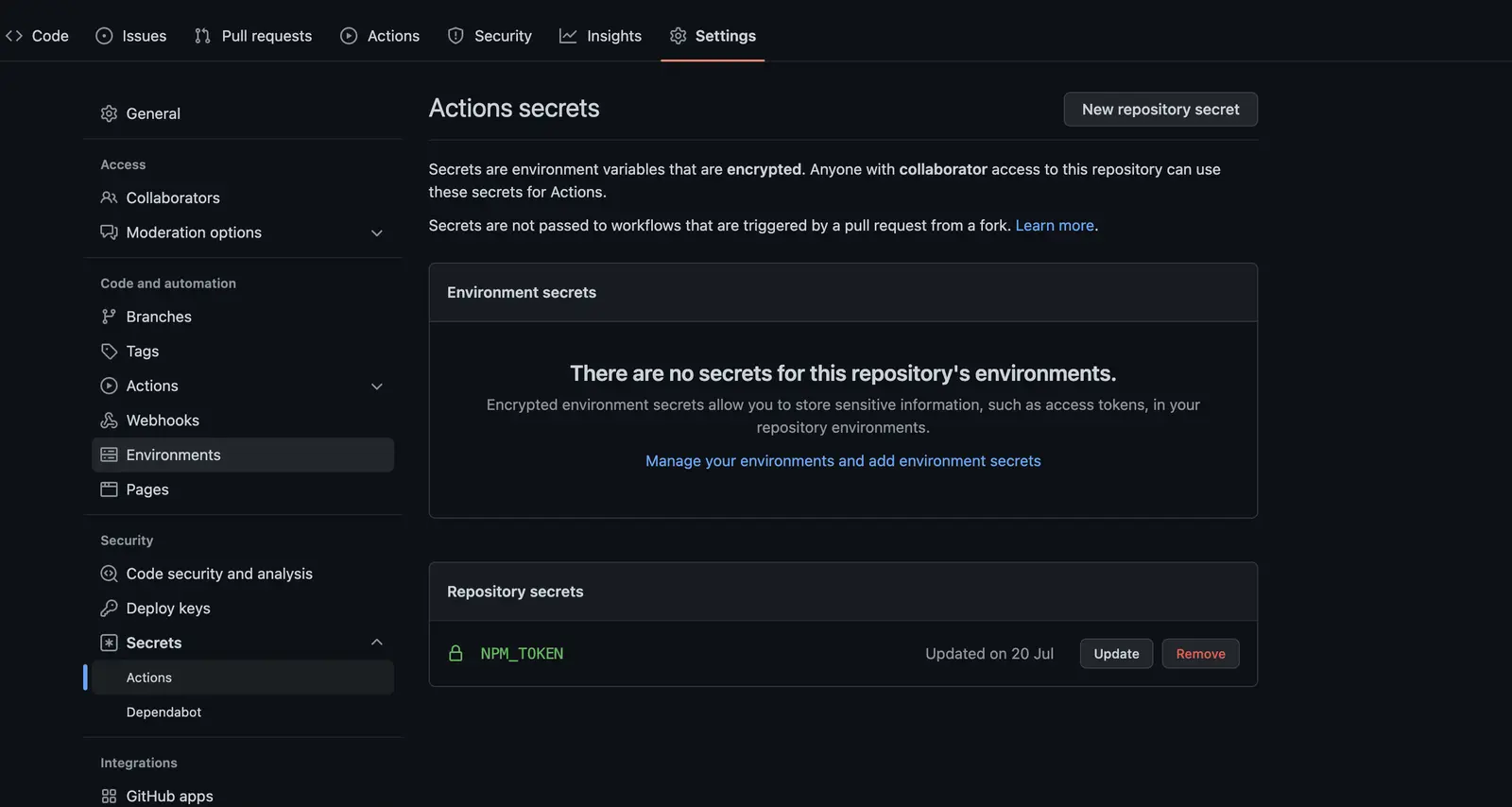Click the lock icon next to NPM_TOKEN
The width and height of the screenshot is (1512, 807).
click(455, 653)
